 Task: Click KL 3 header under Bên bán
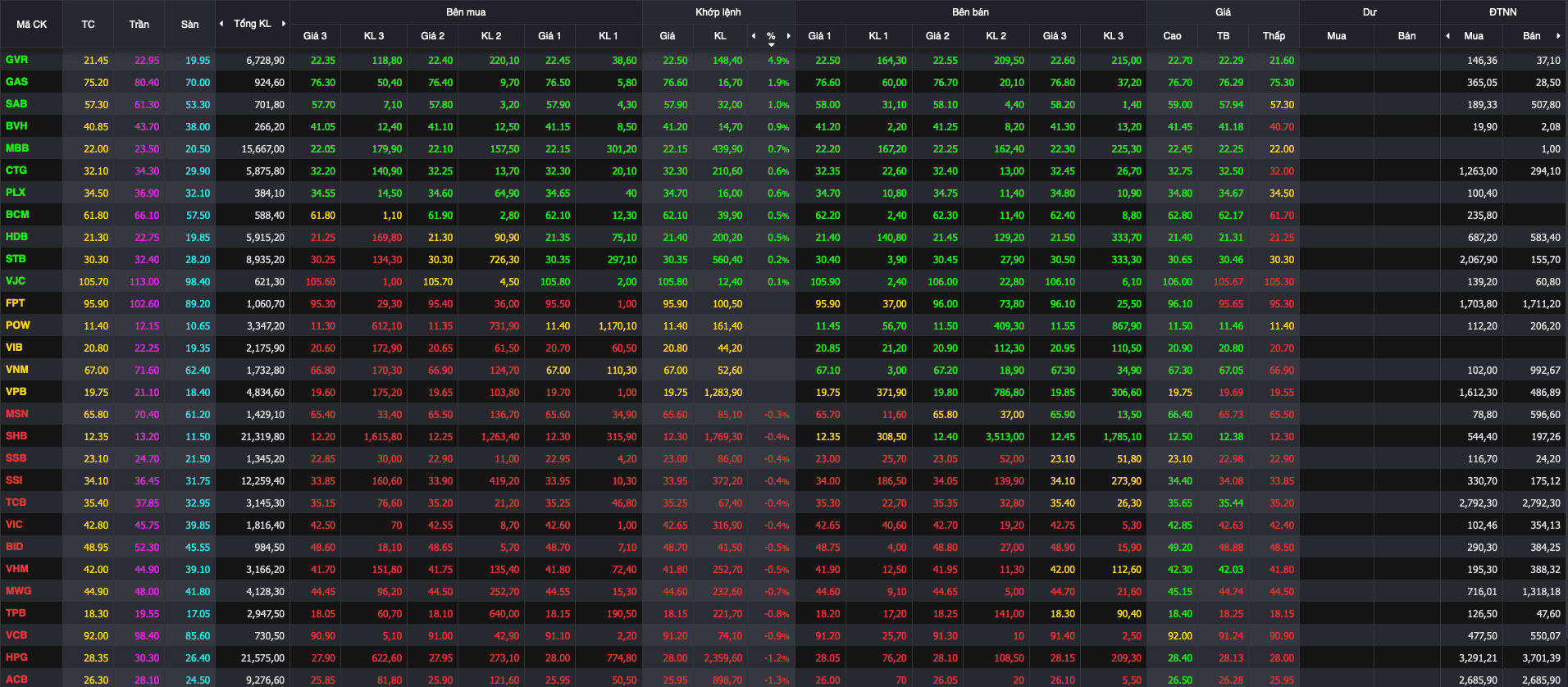click(1113, 36)
